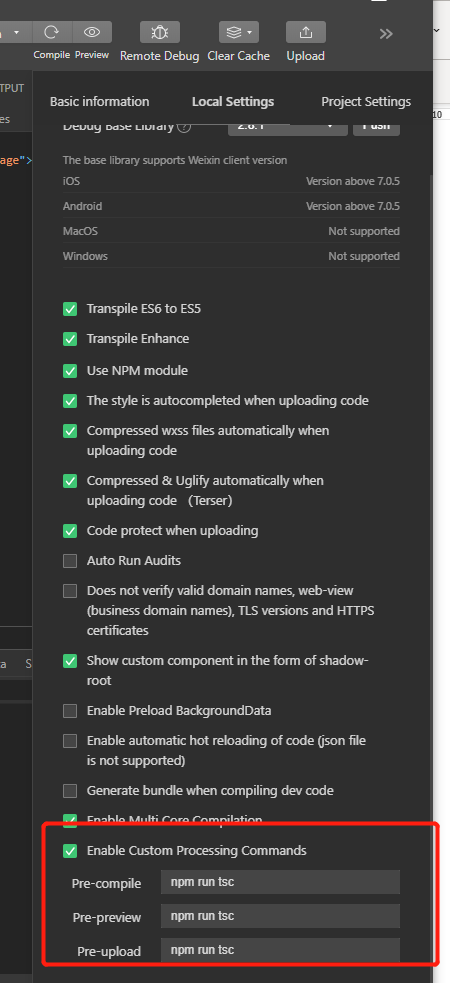Click the Pre-compile command input field
450x983 pixels.
pyautogui.click(x=280, y=882)
